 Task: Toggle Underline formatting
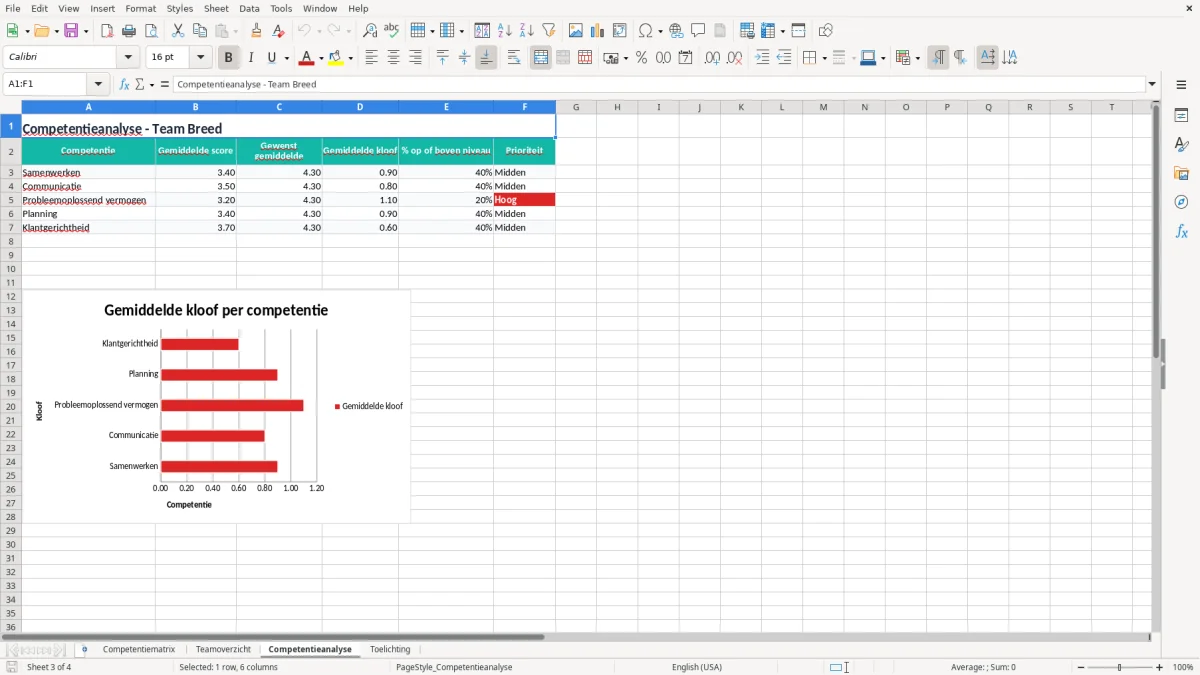pos(271,58)
